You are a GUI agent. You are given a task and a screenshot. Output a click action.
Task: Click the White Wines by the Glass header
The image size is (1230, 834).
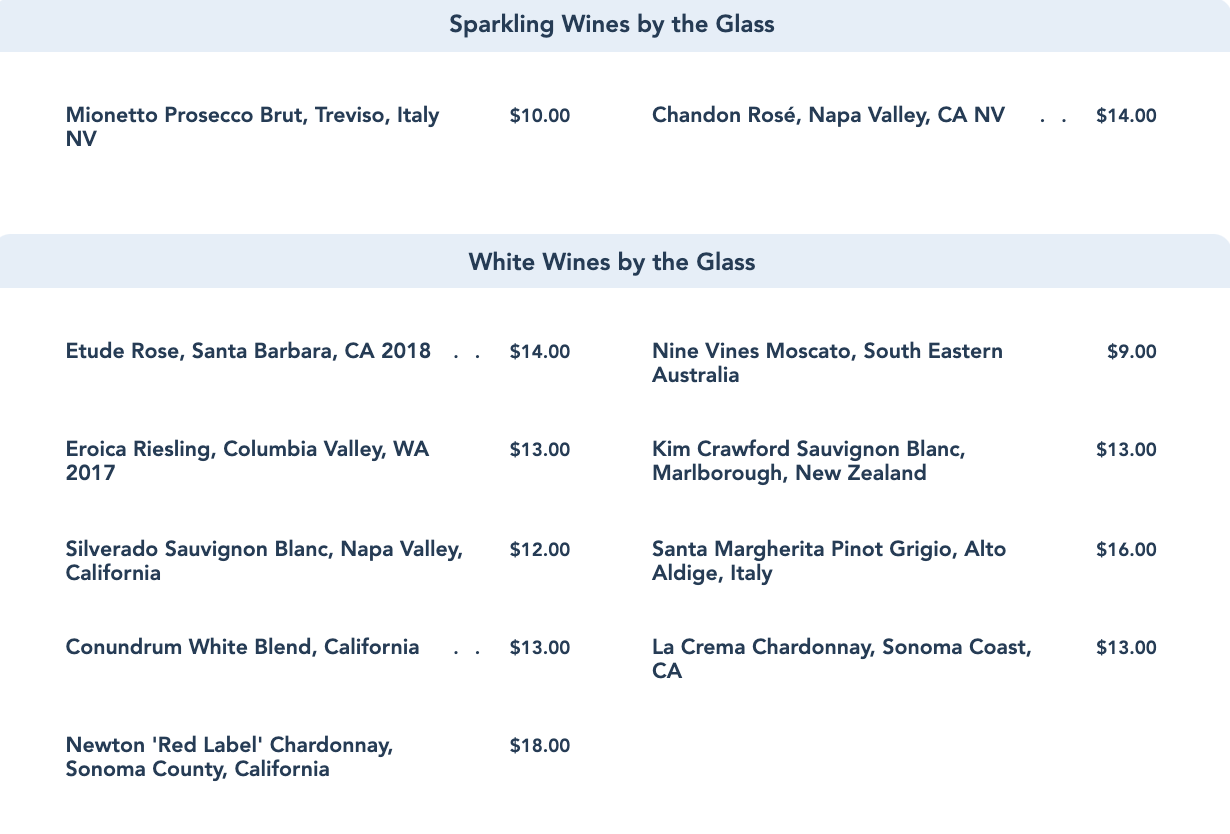point(612,262)
